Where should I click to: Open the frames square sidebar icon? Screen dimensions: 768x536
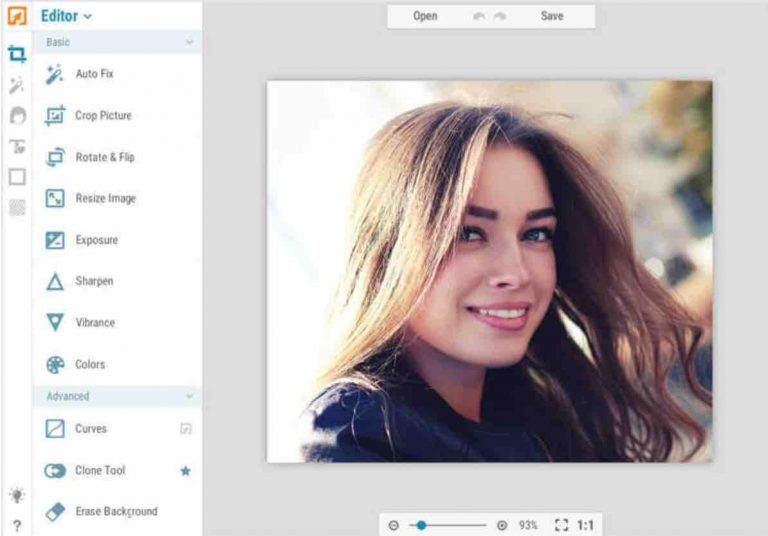pos(17,177)
